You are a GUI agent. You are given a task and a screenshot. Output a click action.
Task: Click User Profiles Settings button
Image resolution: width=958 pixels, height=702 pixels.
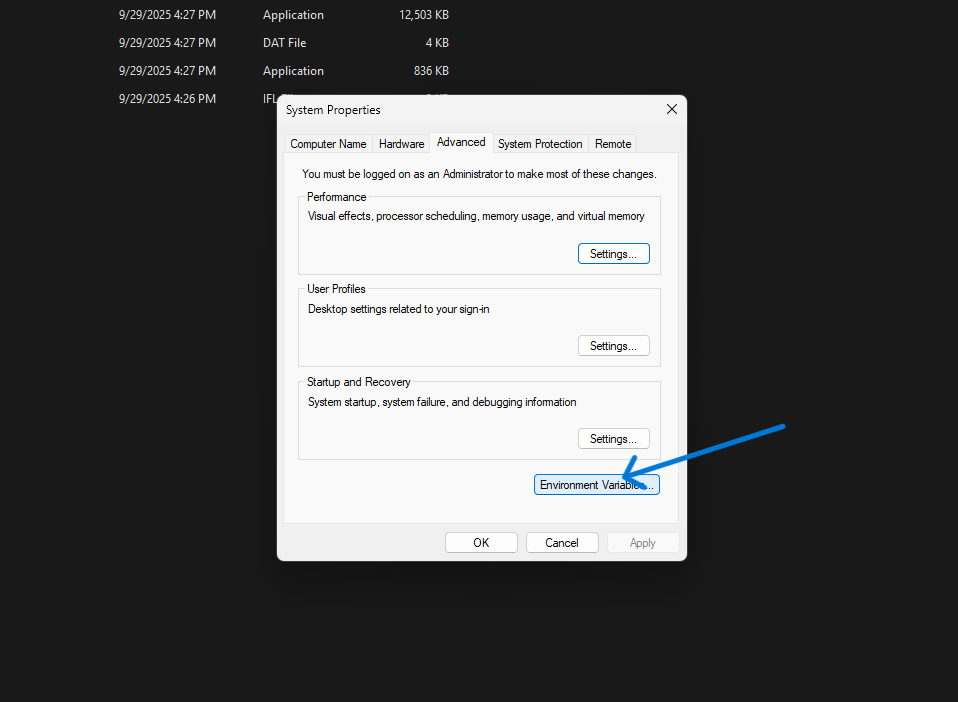click(x=613, y=346)
